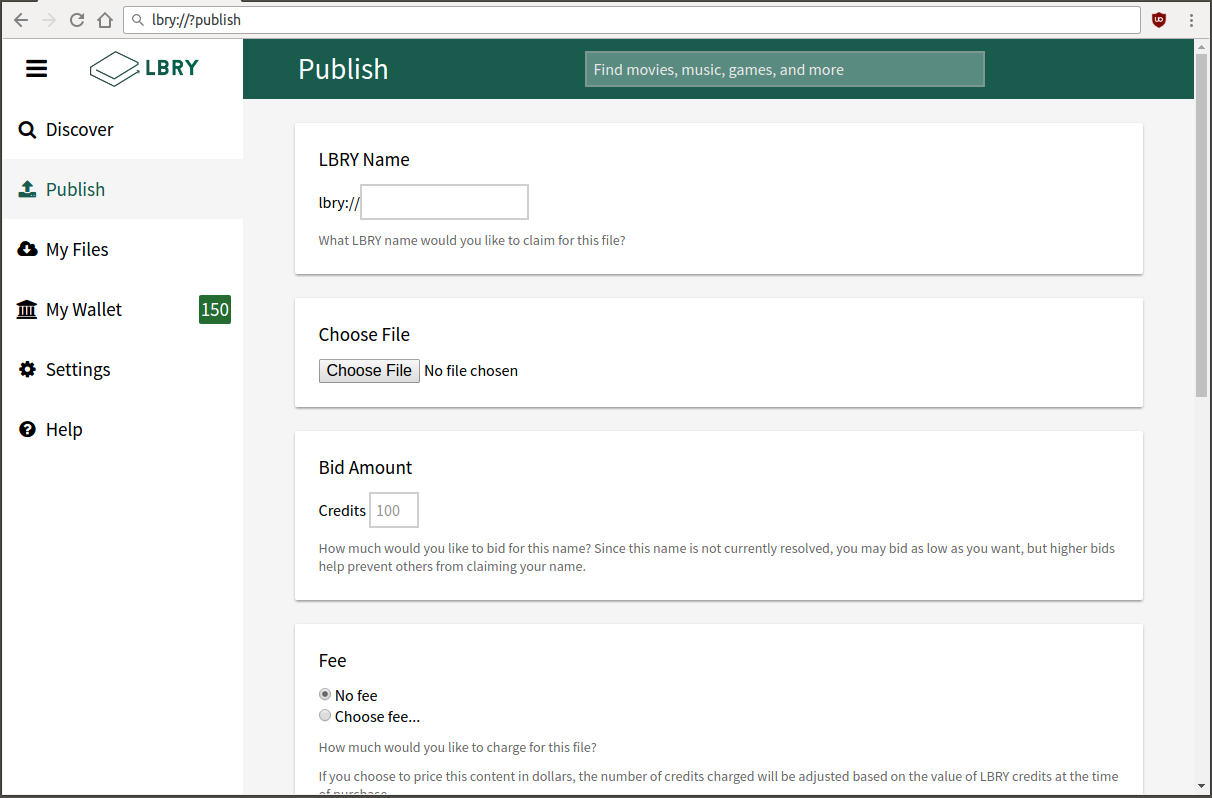Open the My Wallet page
This screenshot has width=1212, height=798.
click(84, 310)
